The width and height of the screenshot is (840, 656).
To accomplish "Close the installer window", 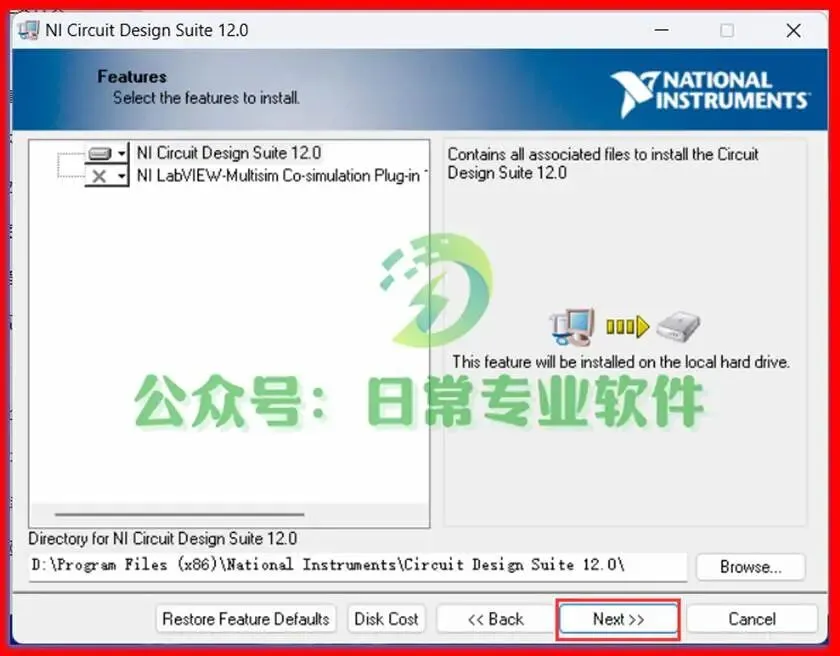I will tap(793, 30).
